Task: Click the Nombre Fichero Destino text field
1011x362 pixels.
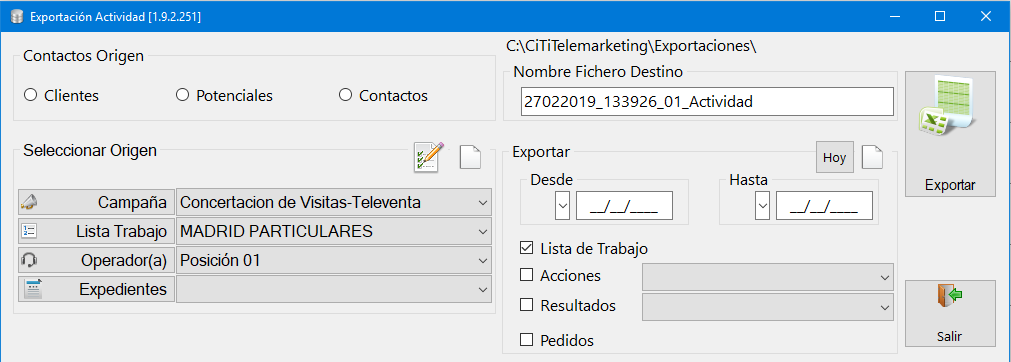Action: point(707,102)
